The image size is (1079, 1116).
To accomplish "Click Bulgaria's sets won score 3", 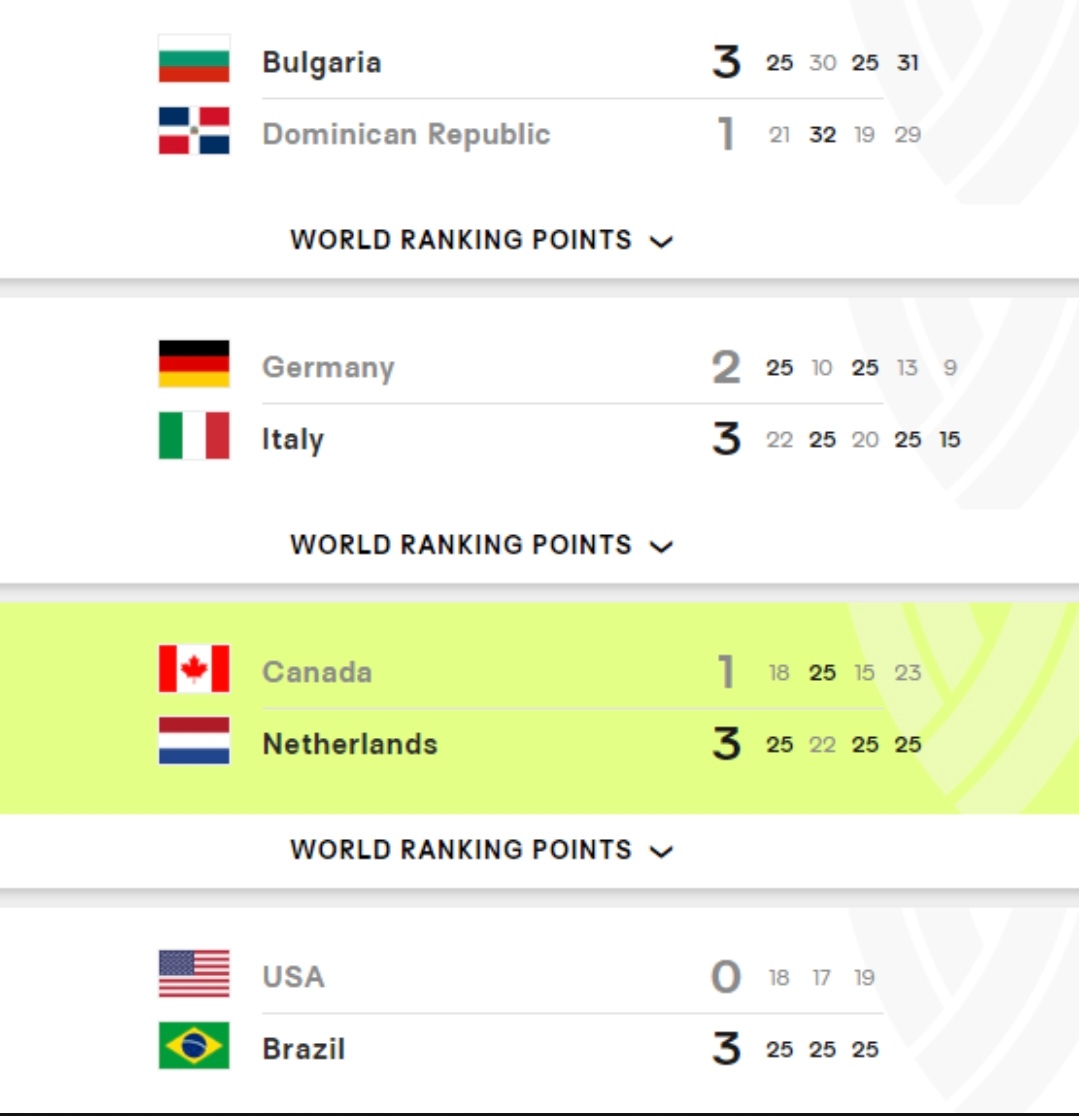I will point(726,63).
